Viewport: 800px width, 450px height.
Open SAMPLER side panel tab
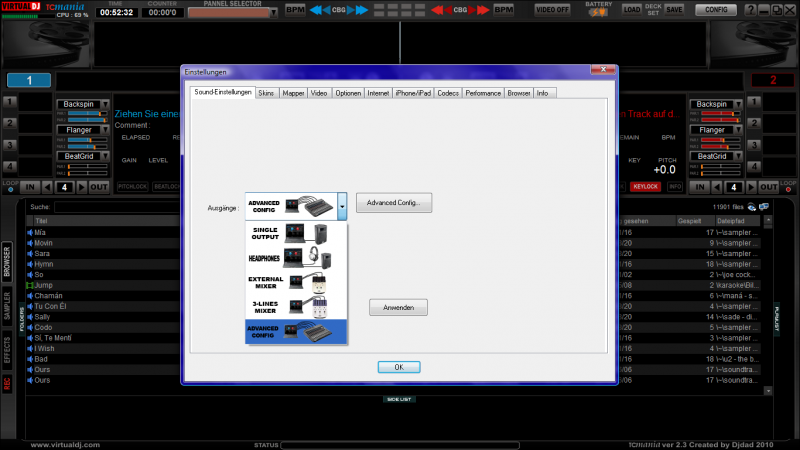point(7,306)
